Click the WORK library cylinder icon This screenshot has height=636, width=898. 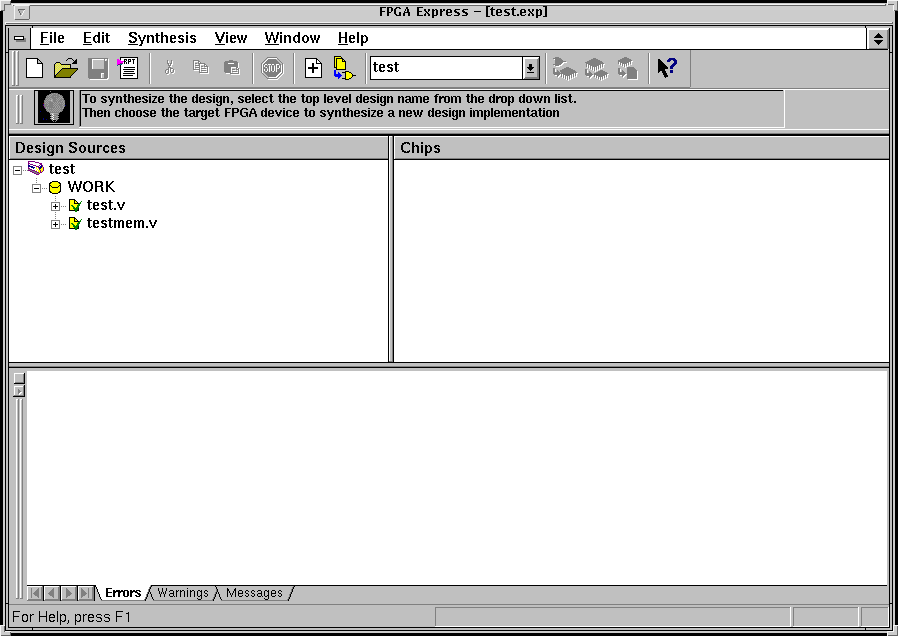click(55, 187)
